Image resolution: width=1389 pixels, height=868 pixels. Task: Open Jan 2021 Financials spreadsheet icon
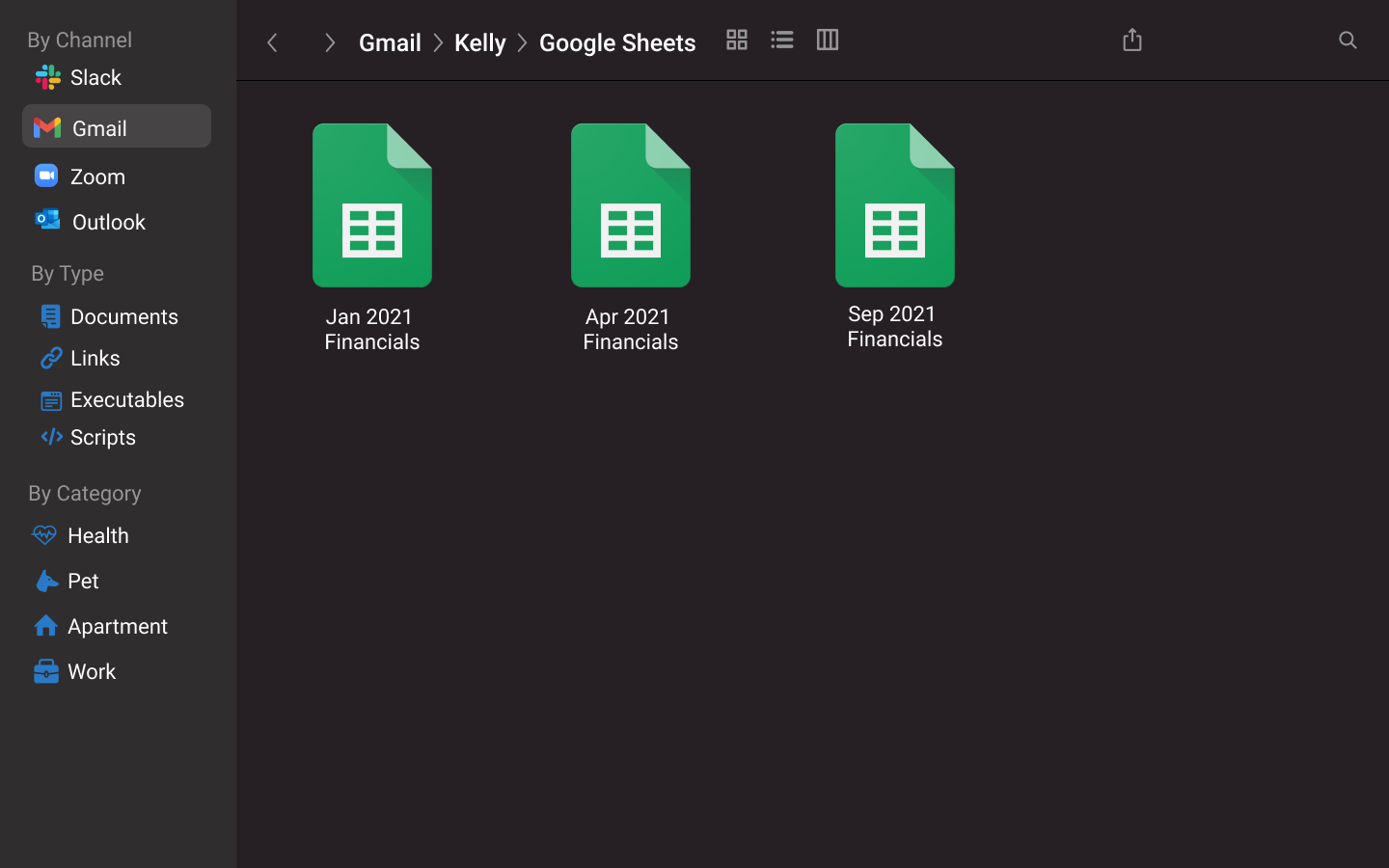(x=372, y=205)
